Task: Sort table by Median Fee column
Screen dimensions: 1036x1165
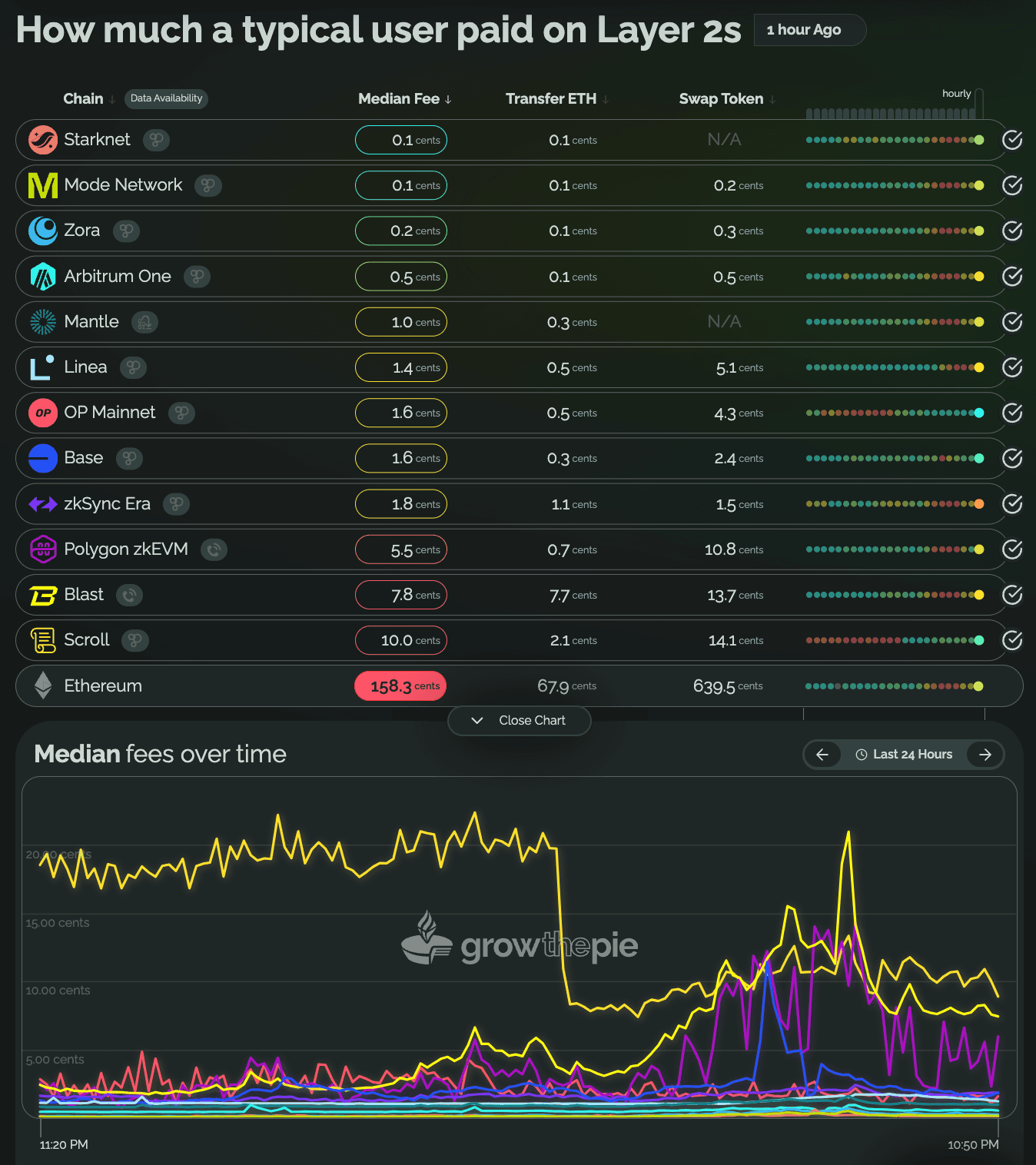Action: point(405,98)
